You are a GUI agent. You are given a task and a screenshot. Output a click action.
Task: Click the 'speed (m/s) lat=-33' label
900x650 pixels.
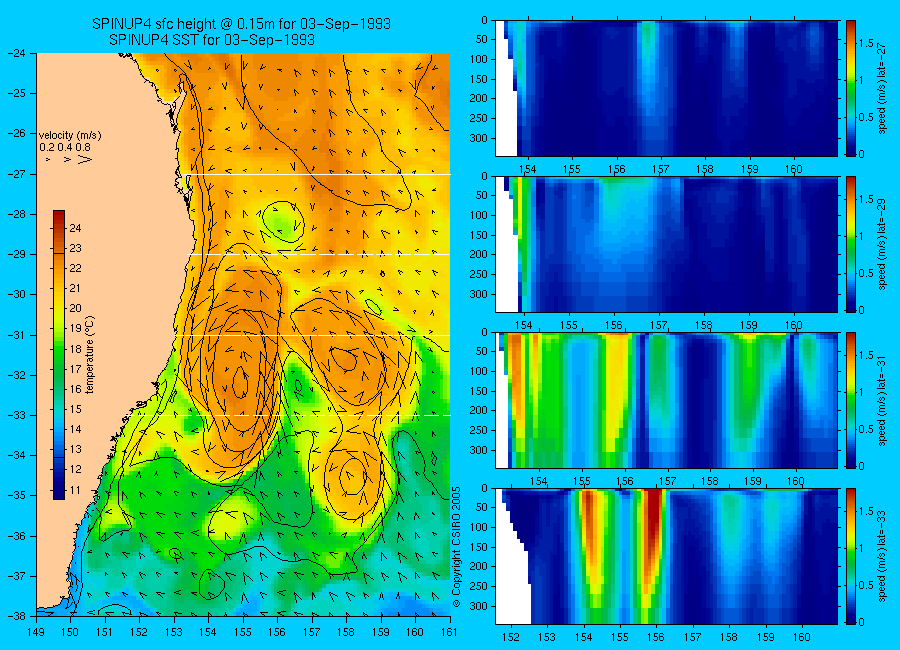point(882,556)
